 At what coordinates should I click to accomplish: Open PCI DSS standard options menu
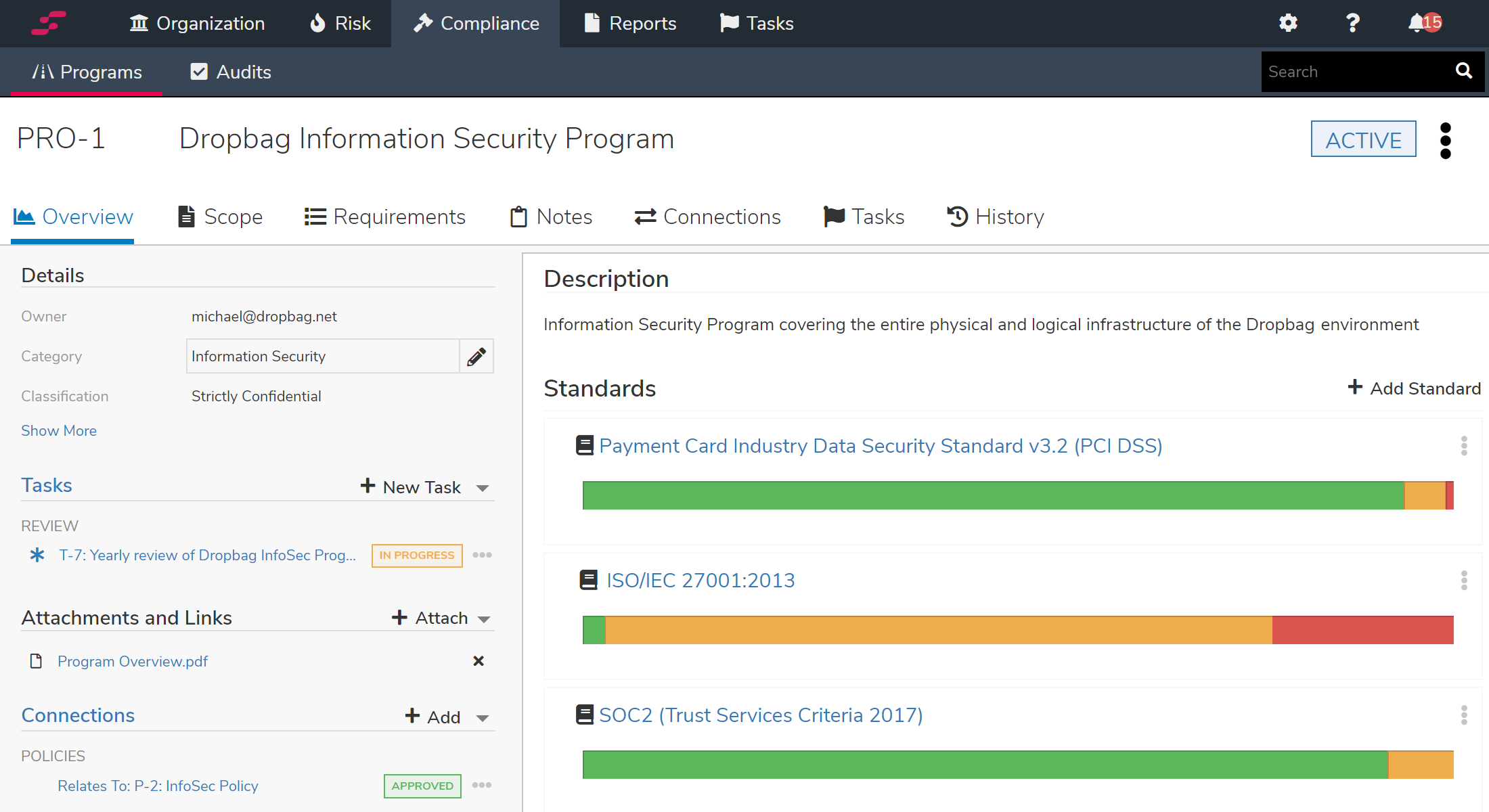pyautogui.click(x=1464, y=446)
